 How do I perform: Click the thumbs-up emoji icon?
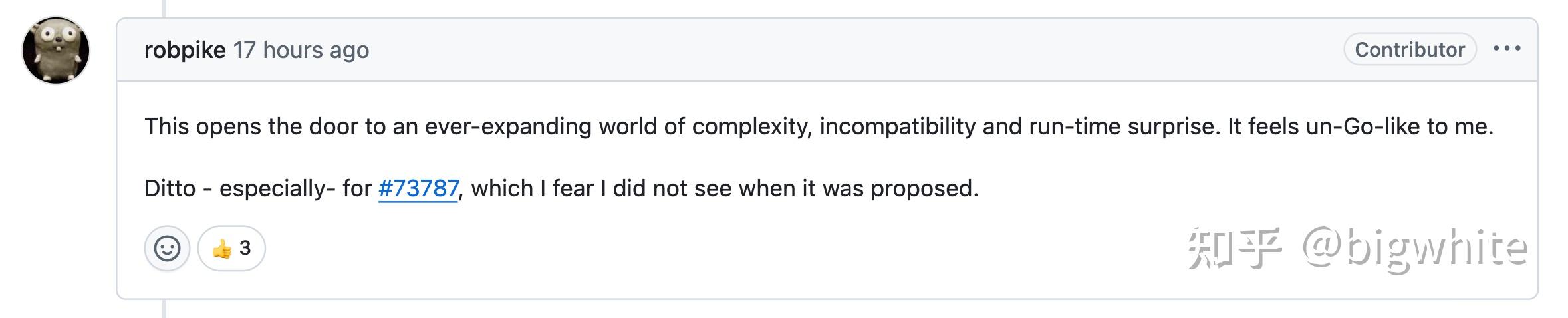pos(221,249)
